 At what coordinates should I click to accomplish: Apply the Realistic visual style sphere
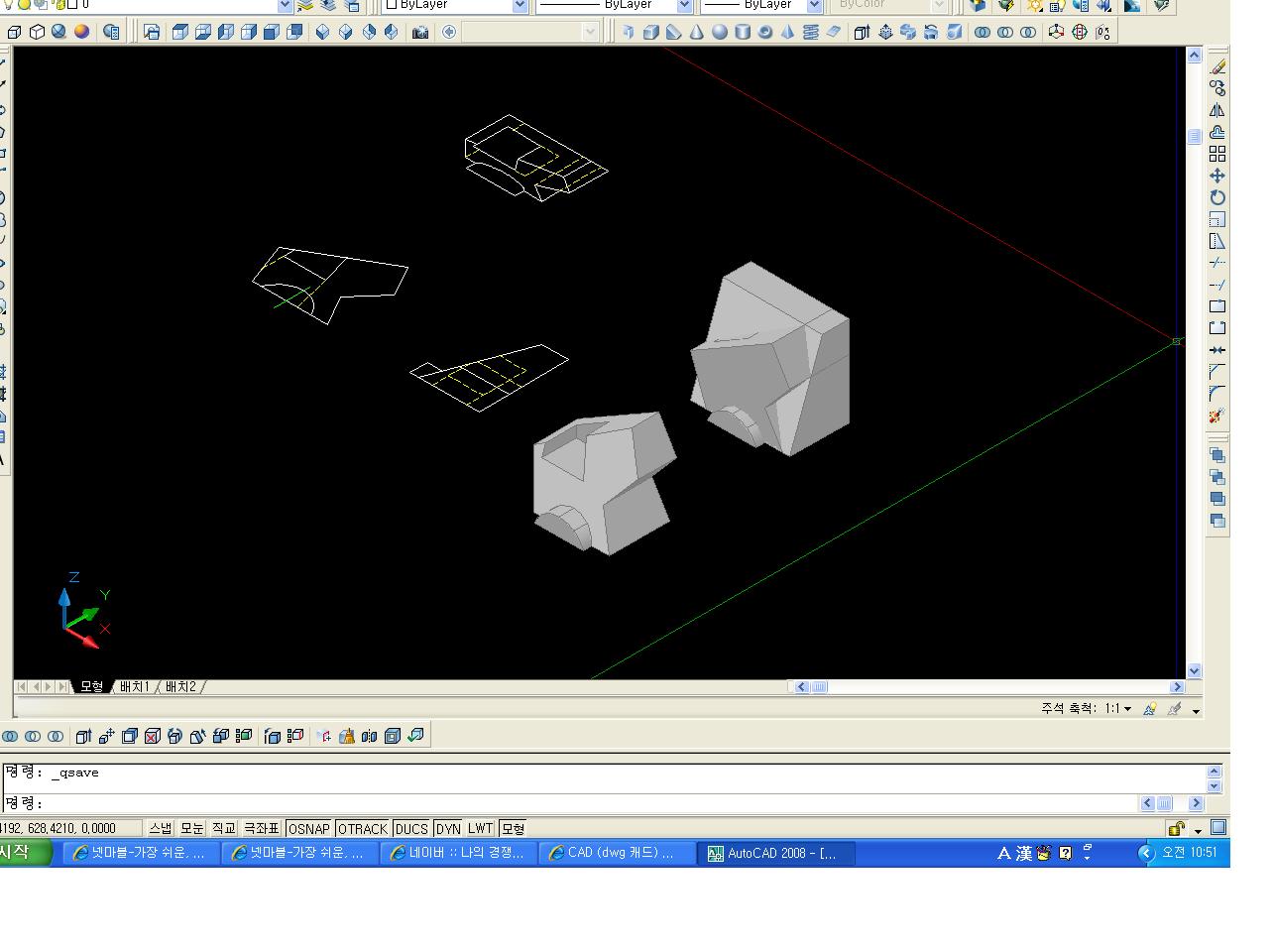pyautogui.click(x=58, y=32)
